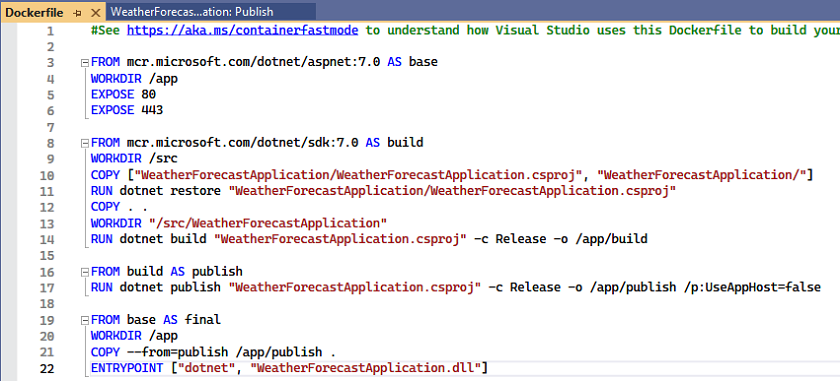Pin the Dockerfile tab
The width and height of the screenshot is (840, 381).
(77, 12)
